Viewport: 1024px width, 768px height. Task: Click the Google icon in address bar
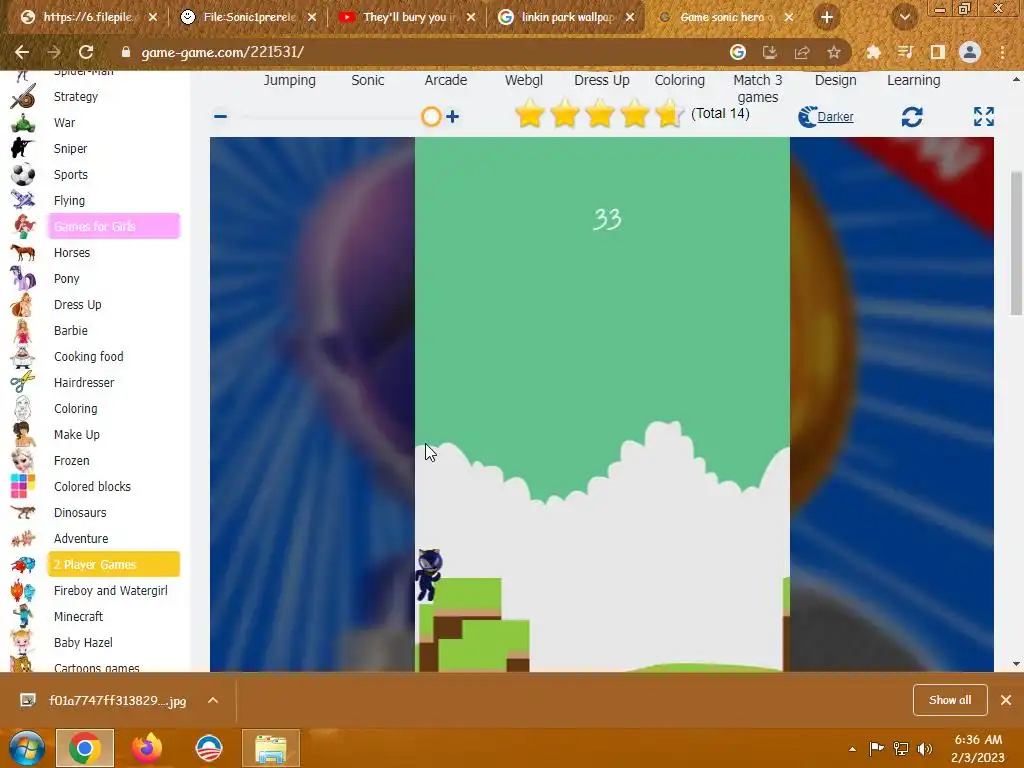tap(738, 52)
